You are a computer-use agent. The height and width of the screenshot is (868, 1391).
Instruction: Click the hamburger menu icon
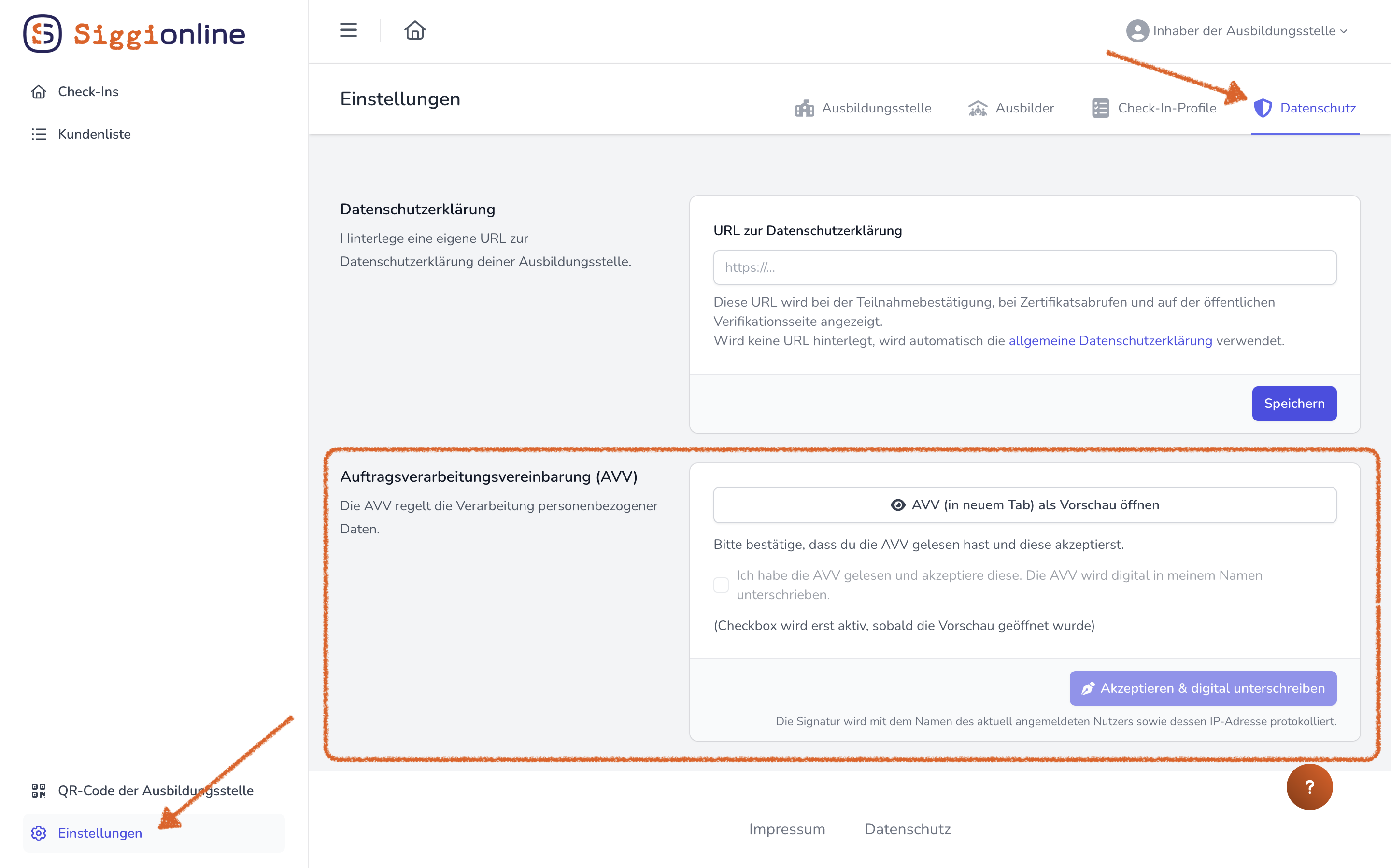click(x=348, y=30)
